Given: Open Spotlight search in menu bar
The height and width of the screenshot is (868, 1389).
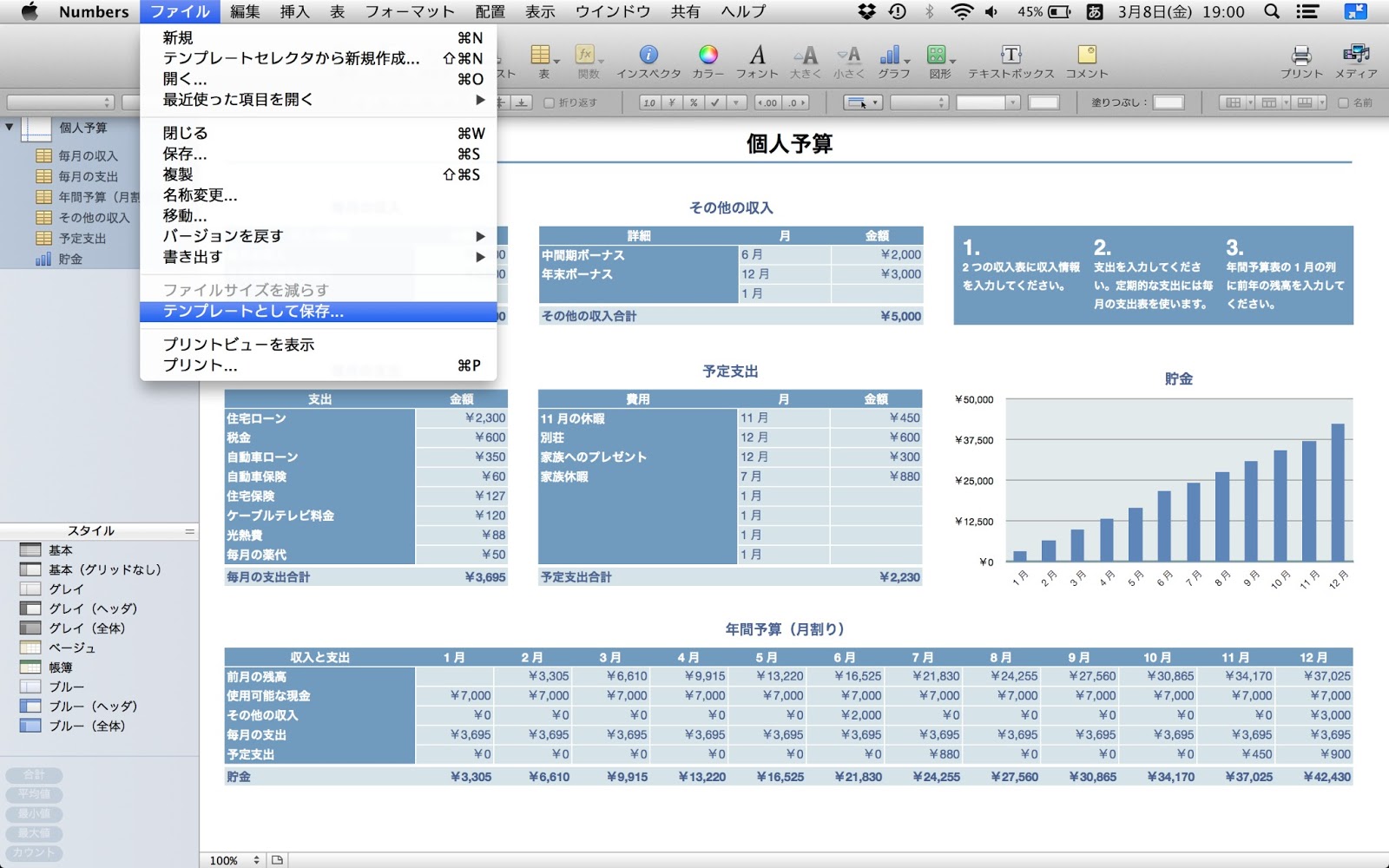Looking at the screenshot, I should [x=1271, y=11].
